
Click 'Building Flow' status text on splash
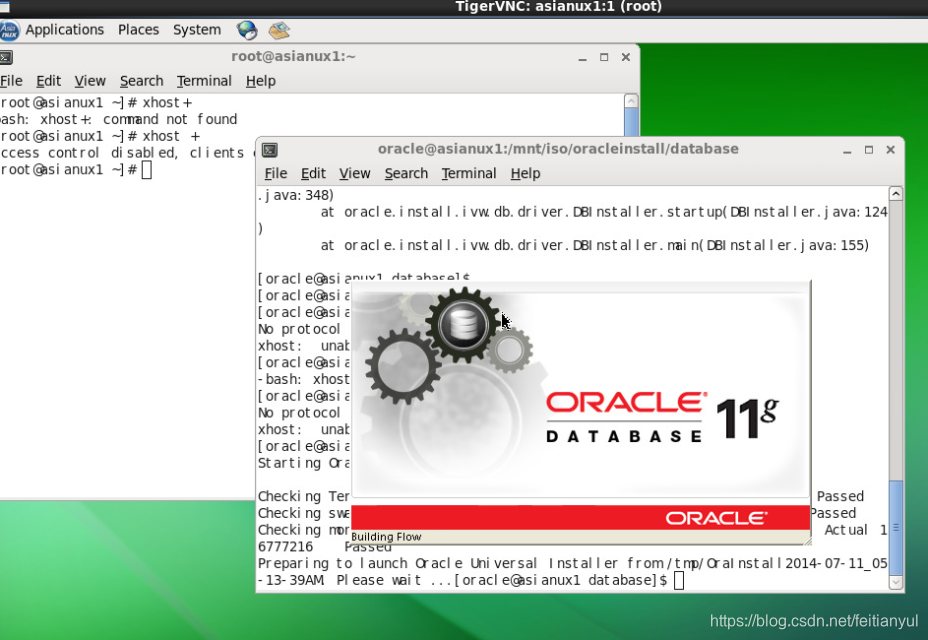(386, 537)
